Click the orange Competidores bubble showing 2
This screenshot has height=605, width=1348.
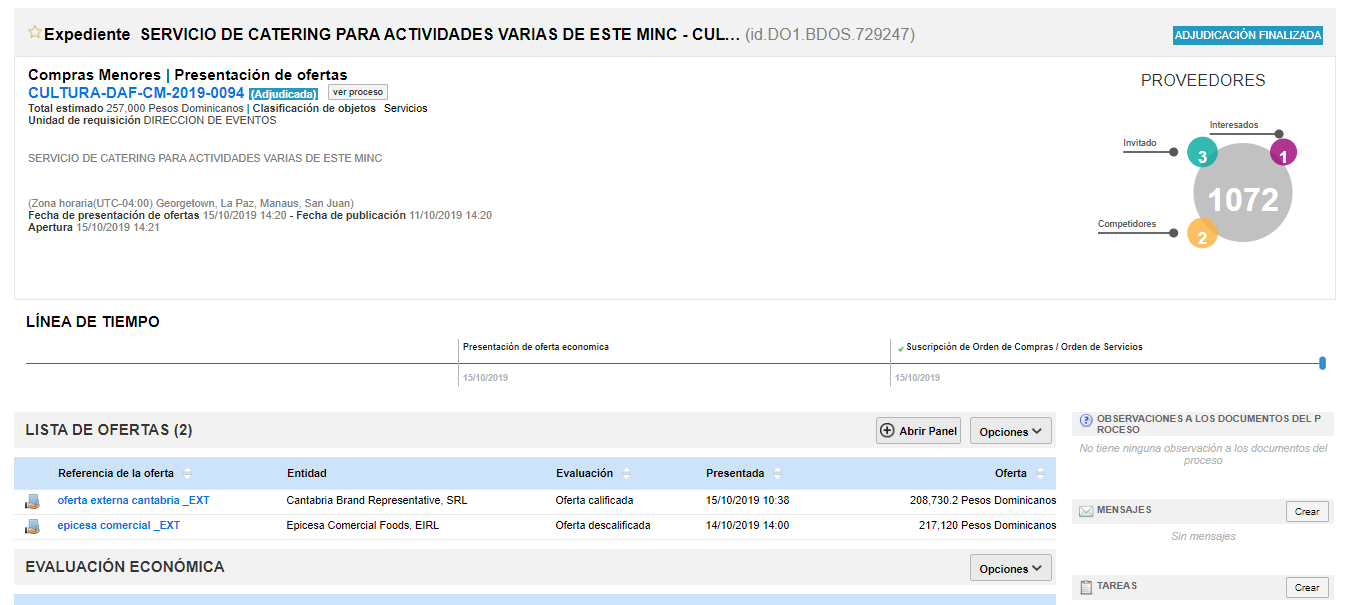[1202, 234]
